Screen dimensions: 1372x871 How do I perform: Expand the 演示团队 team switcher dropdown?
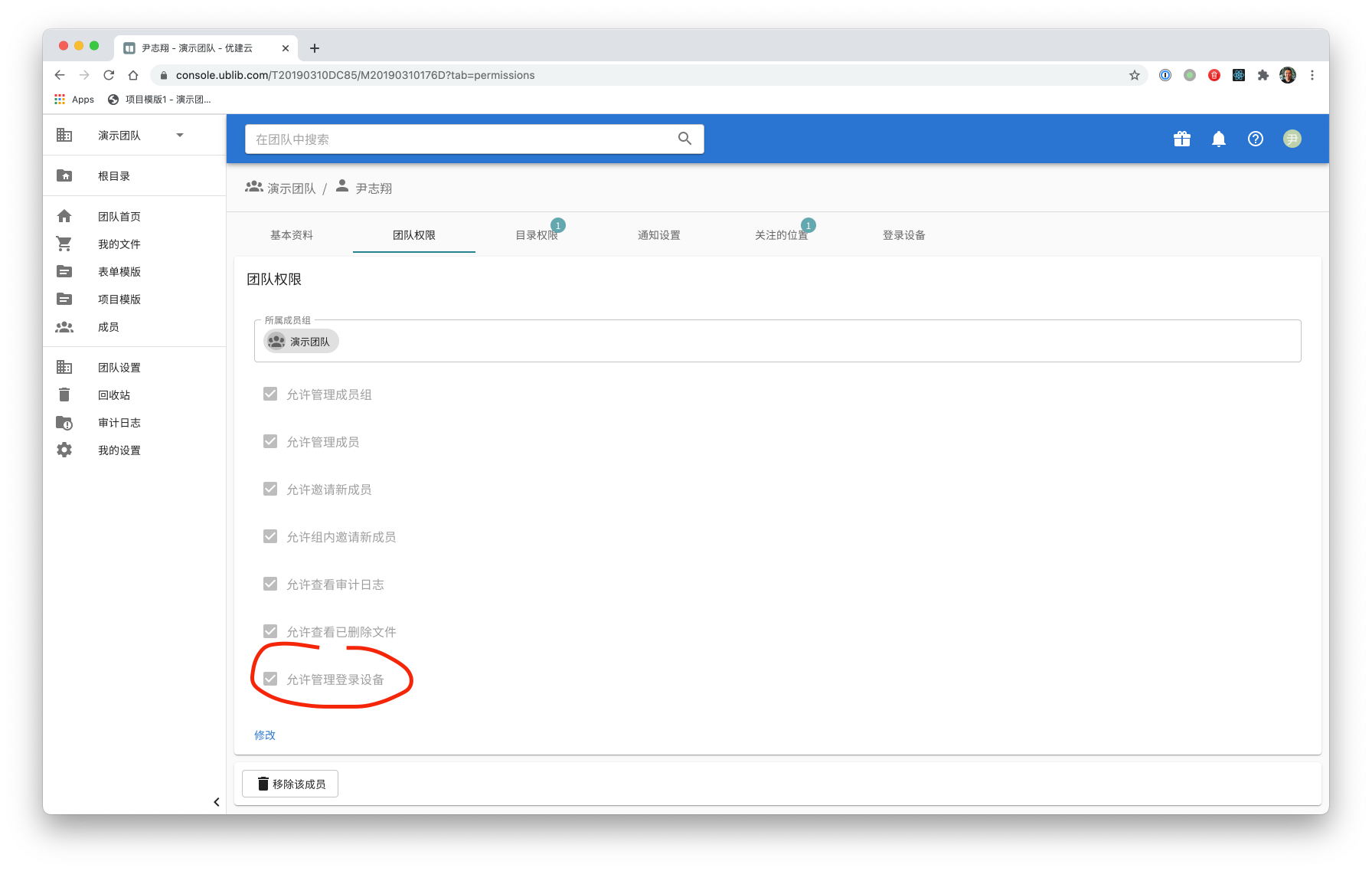point(180,136)
